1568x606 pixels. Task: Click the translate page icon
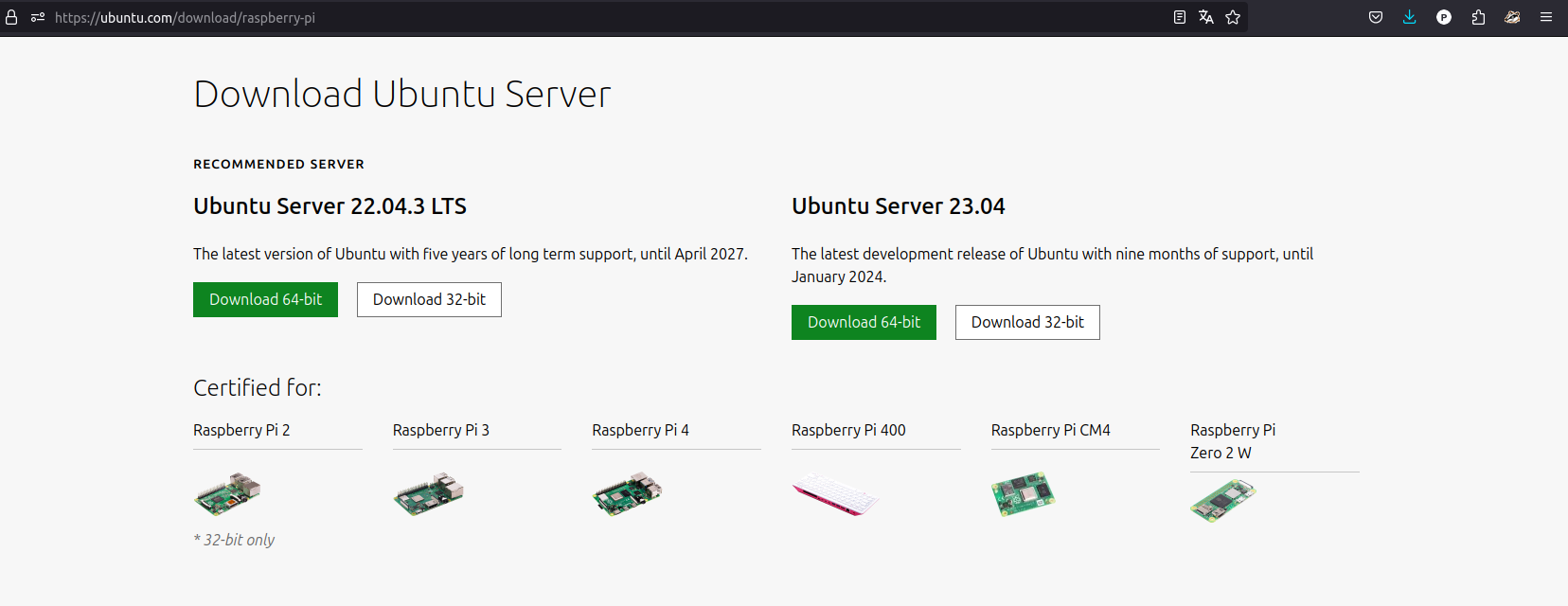click(1205, 17)
